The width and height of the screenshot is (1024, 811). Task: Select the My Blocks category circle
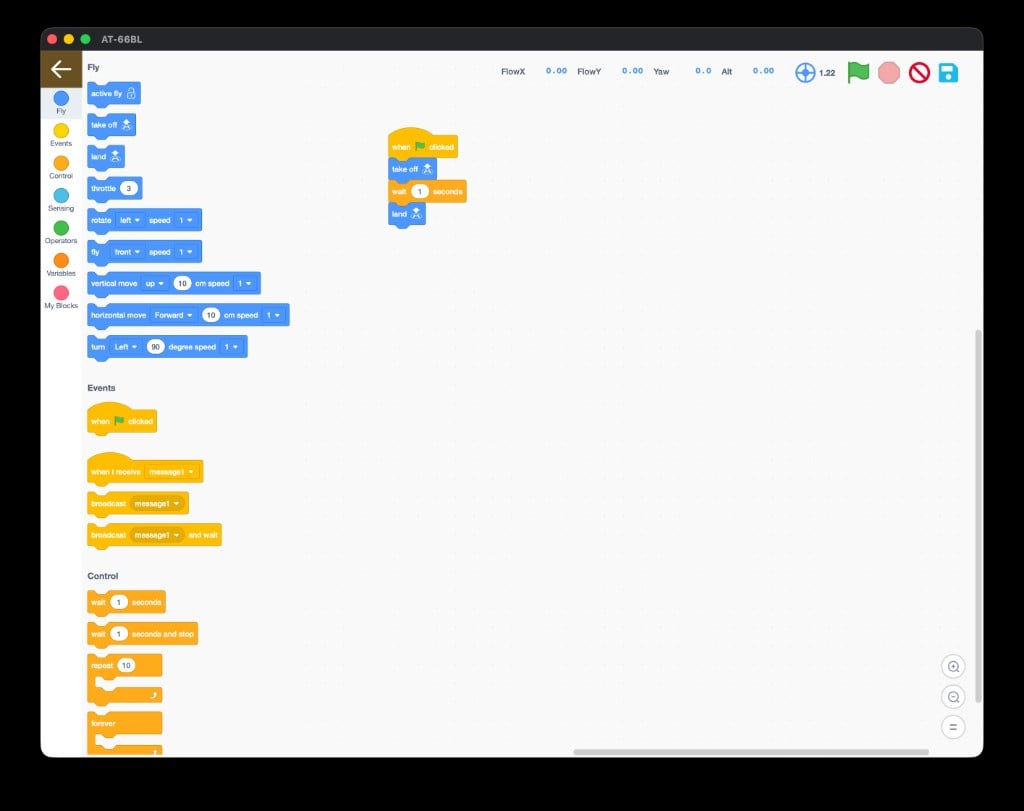click(x=61, y=293)
